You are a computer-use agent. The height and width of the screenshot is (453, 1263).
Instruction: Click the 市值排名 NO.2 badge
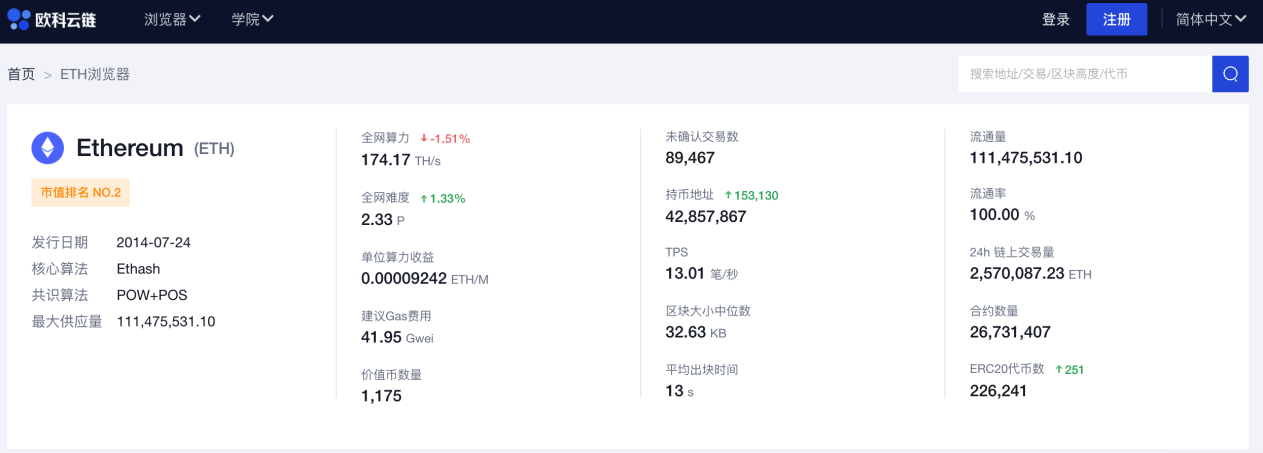[x=80, y=192]
